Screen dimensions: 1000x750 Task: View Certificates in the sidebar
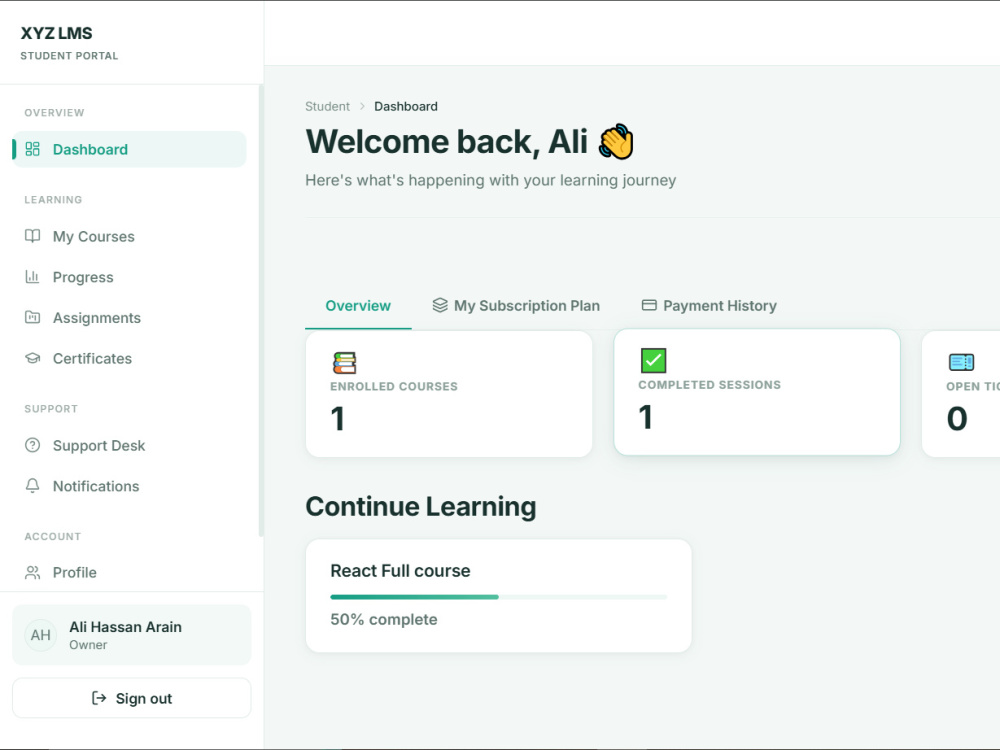(x=129, y=358)
